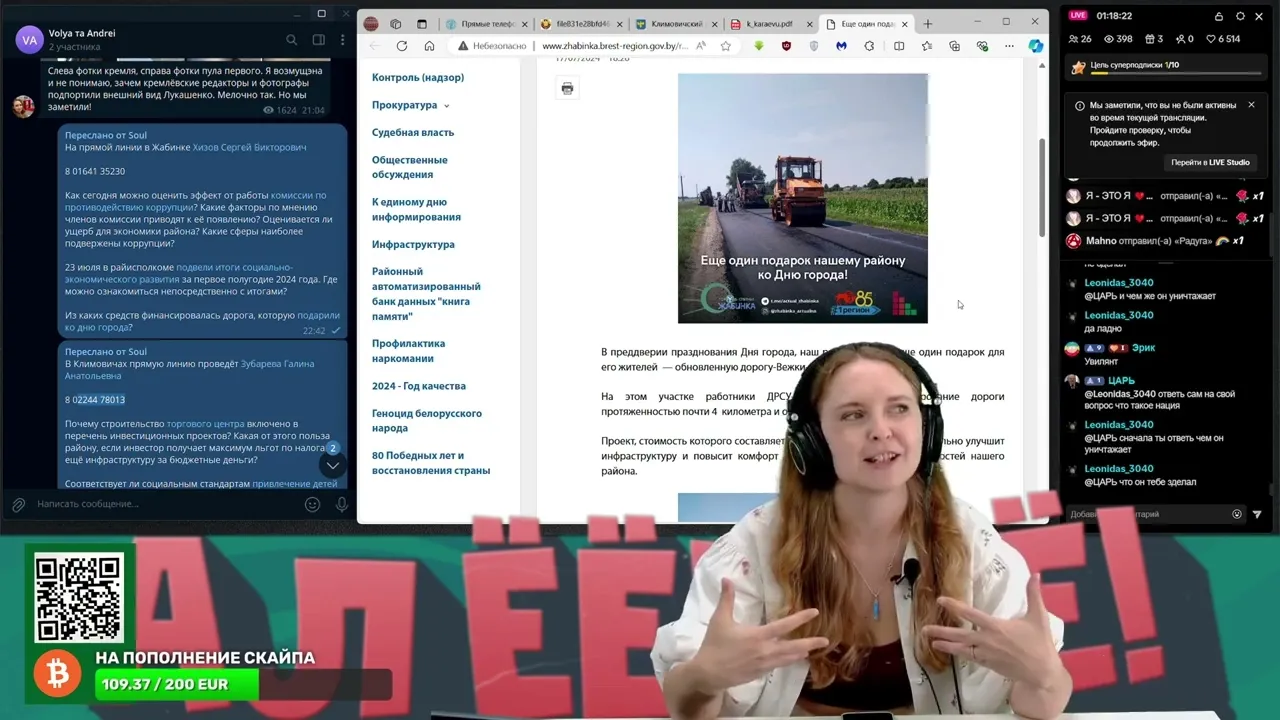Click the Написать сообщение input field
The image size is (1280, 720).
click(x=165, y=504)
